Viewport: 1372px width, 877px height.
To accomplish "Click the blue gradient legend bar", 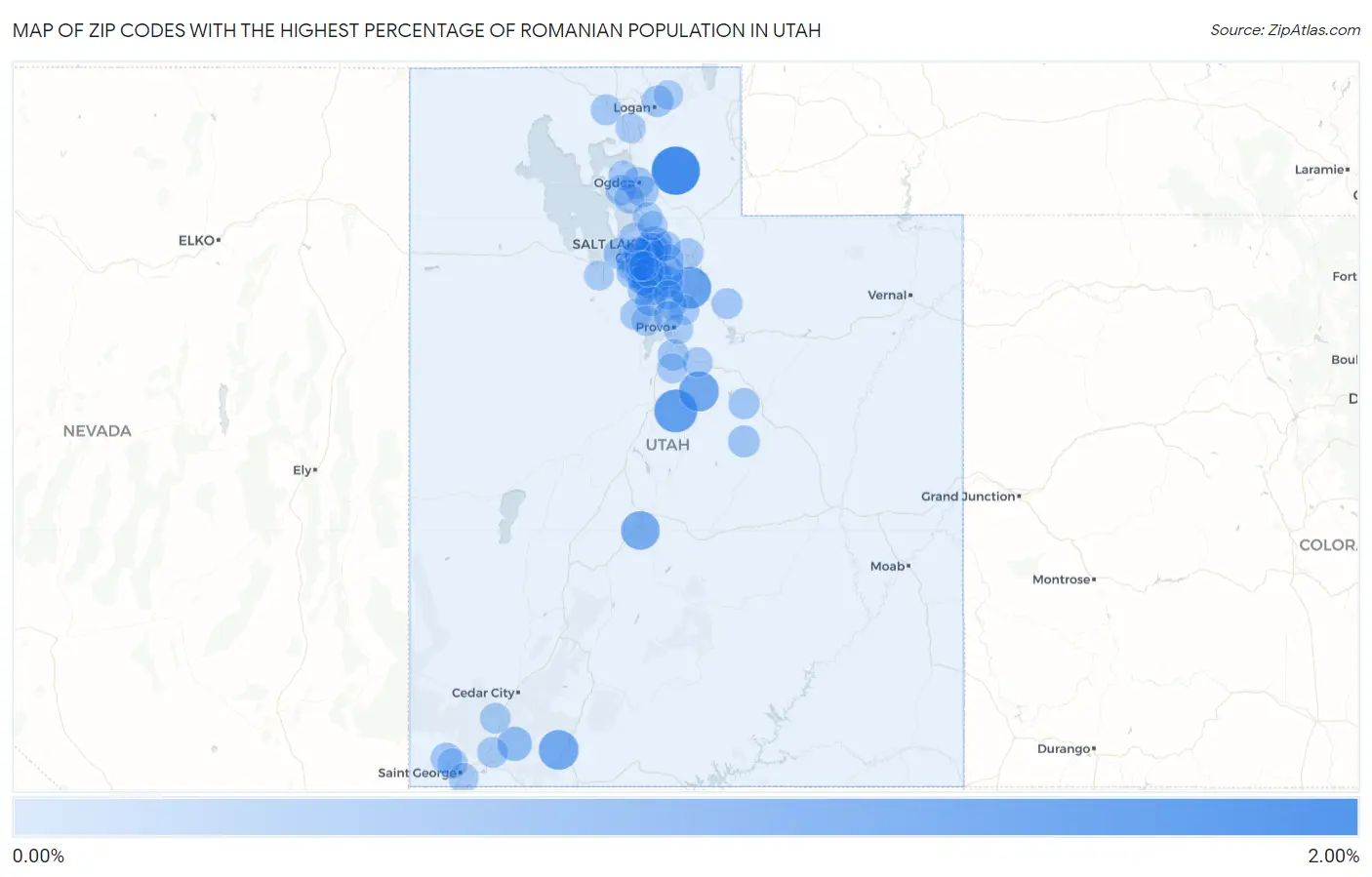I will click(685, 817).
